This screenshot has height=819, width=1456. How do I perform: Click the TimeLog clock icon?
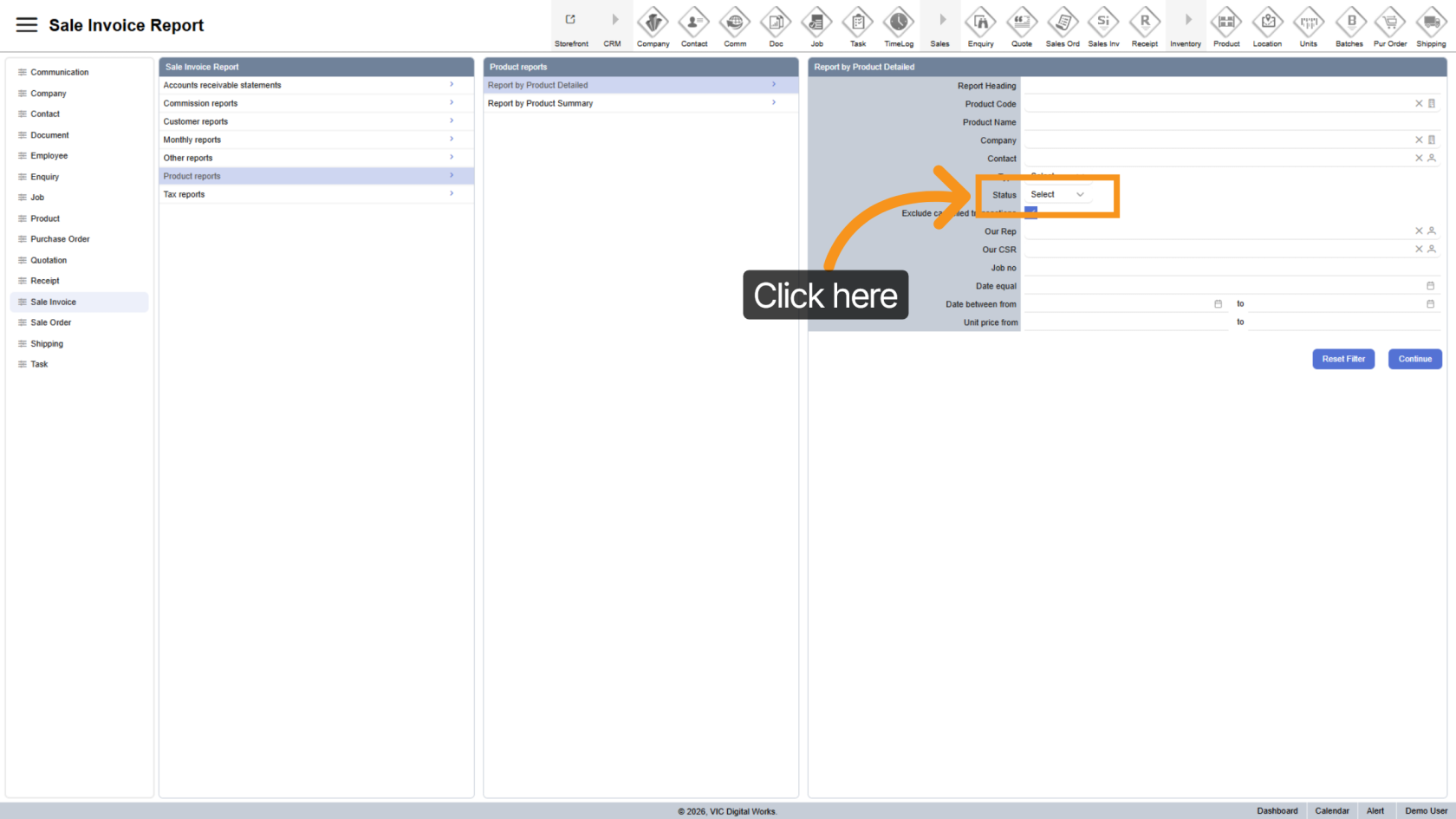(899, 22)
